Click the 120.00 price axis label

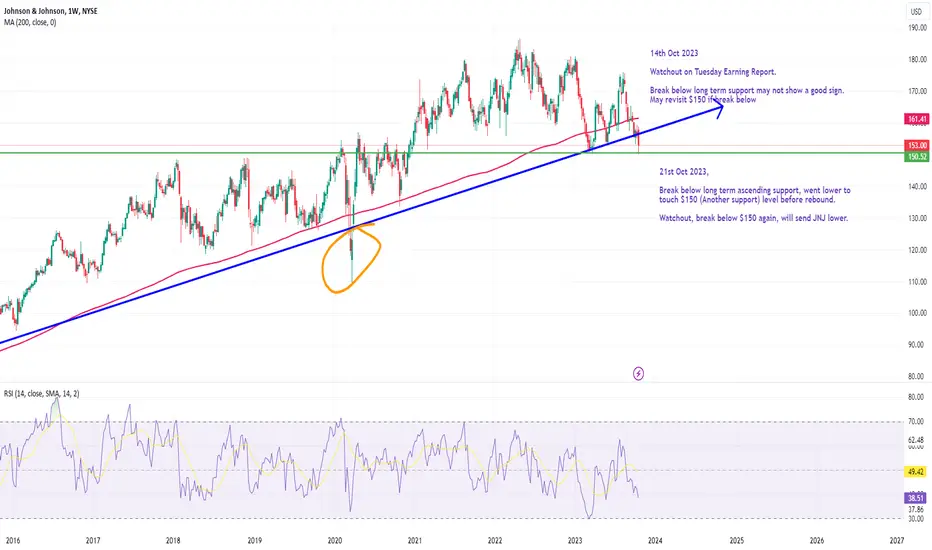[x=917, y=250]
